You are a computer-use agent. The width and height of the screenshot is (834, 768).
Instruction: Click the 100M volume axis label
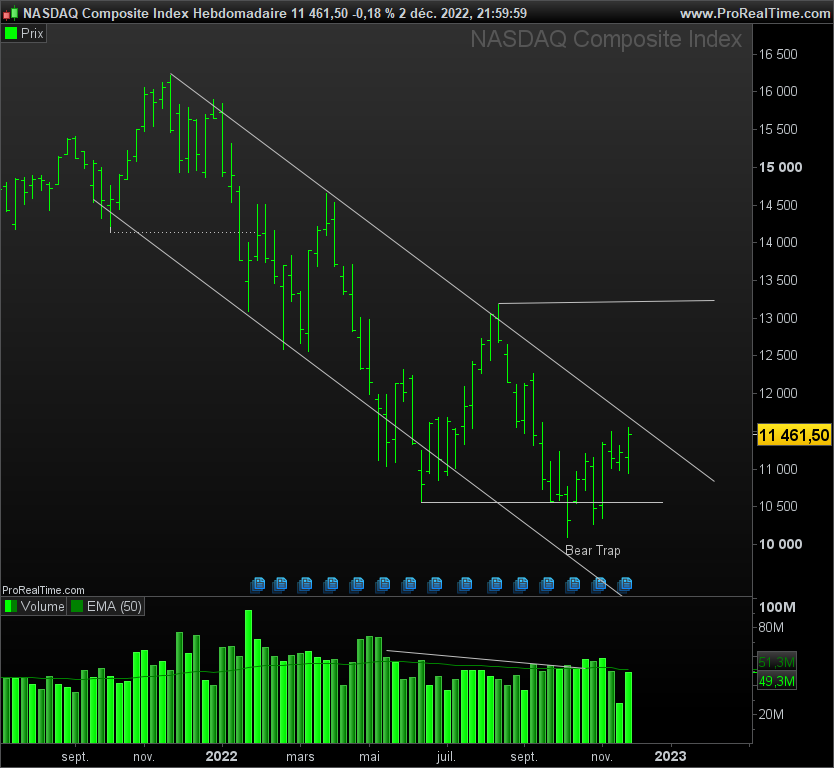pyautogui.click(x=777, y=607)
